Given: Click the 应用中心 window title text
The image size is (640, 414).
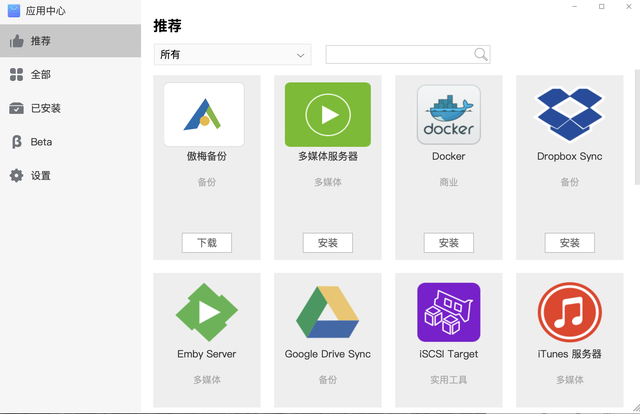Looking at the screenshot, I should 46,11.
